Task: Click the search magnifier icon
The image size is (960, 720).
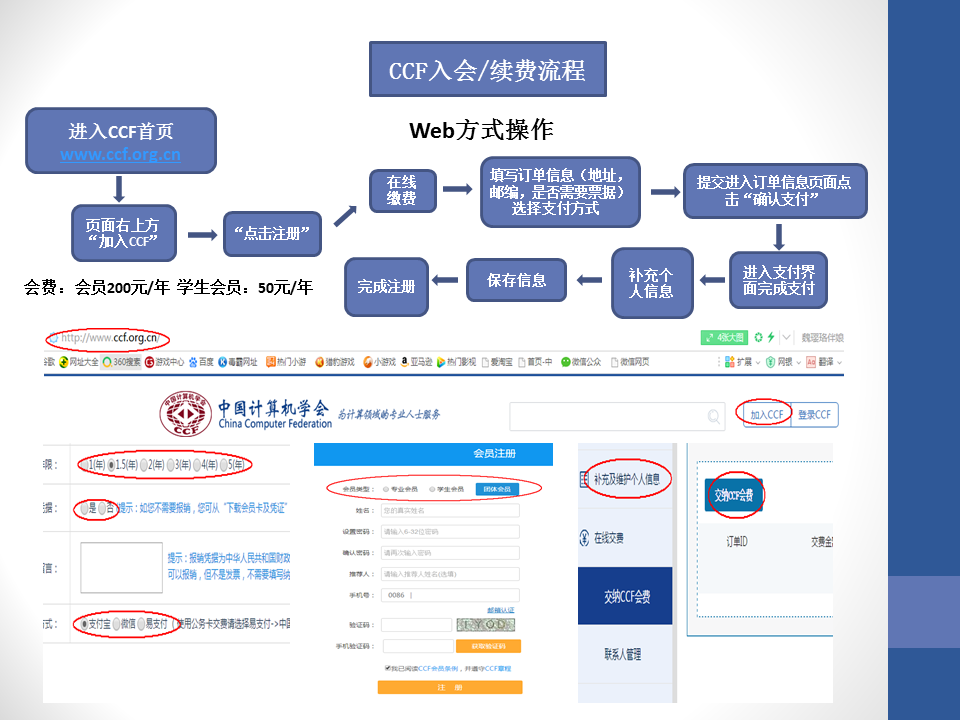Action: (714, 416)
